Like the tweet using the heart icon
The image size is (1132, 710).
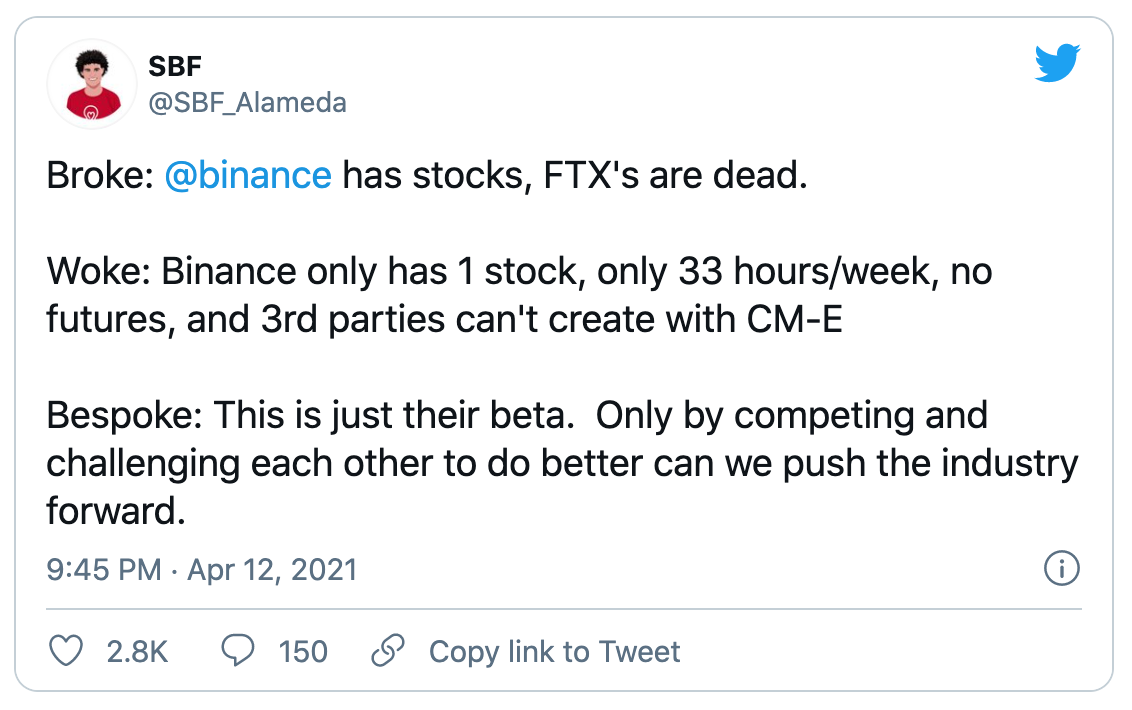click(x=67, y=651)
